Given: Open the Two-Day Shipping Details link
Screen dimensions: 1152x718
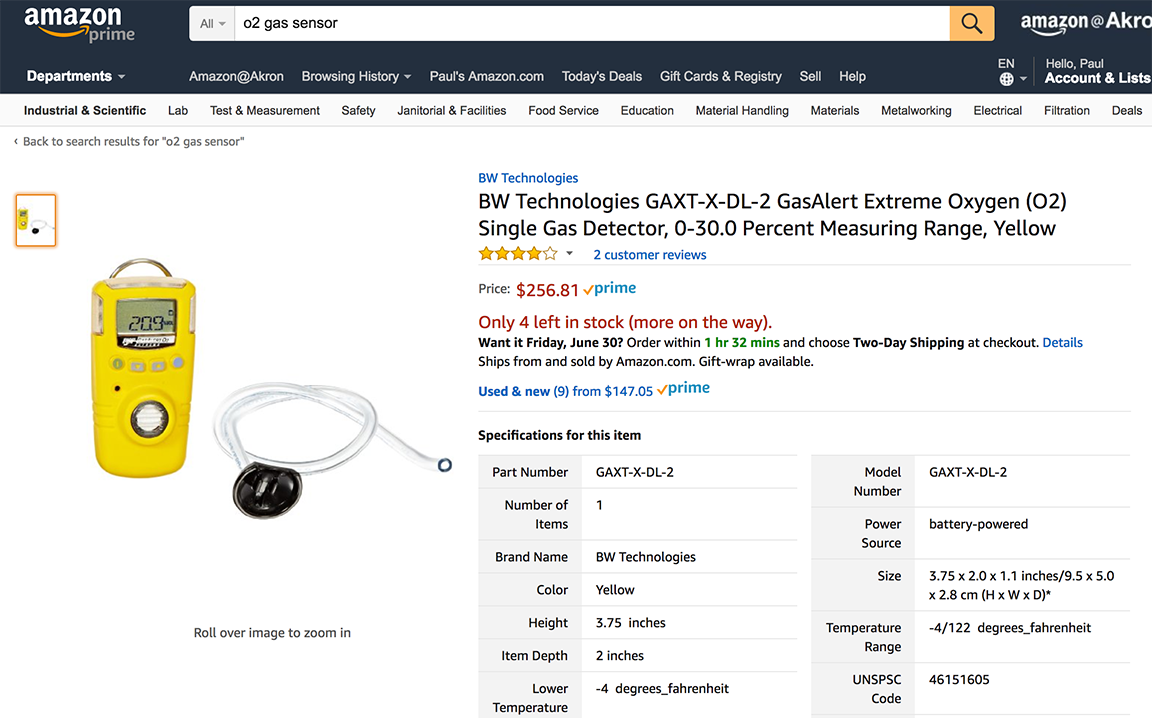Looking at the screenshot, I should (1062, 342).
